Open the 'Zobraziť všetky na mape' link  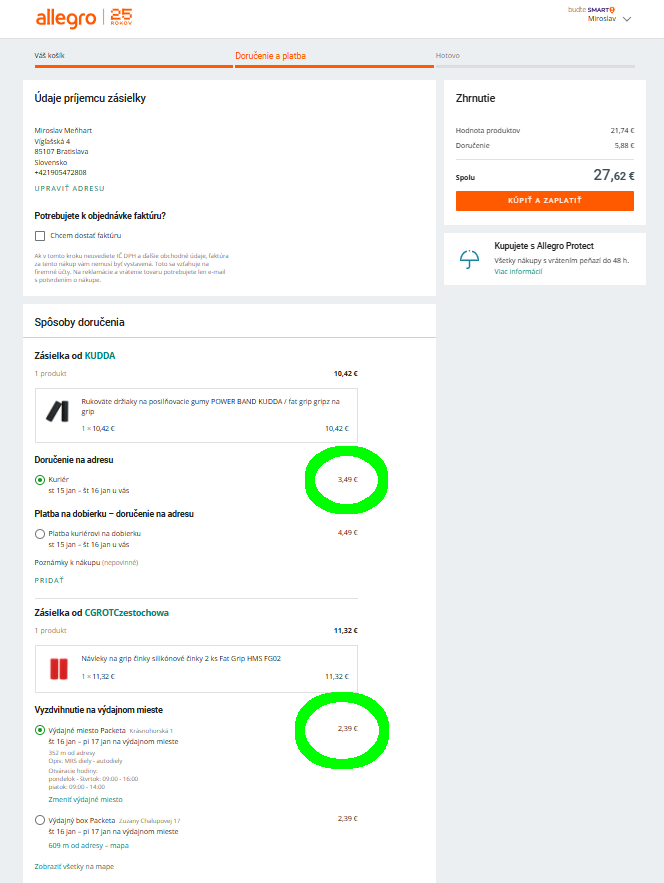(x=74, y=866)
